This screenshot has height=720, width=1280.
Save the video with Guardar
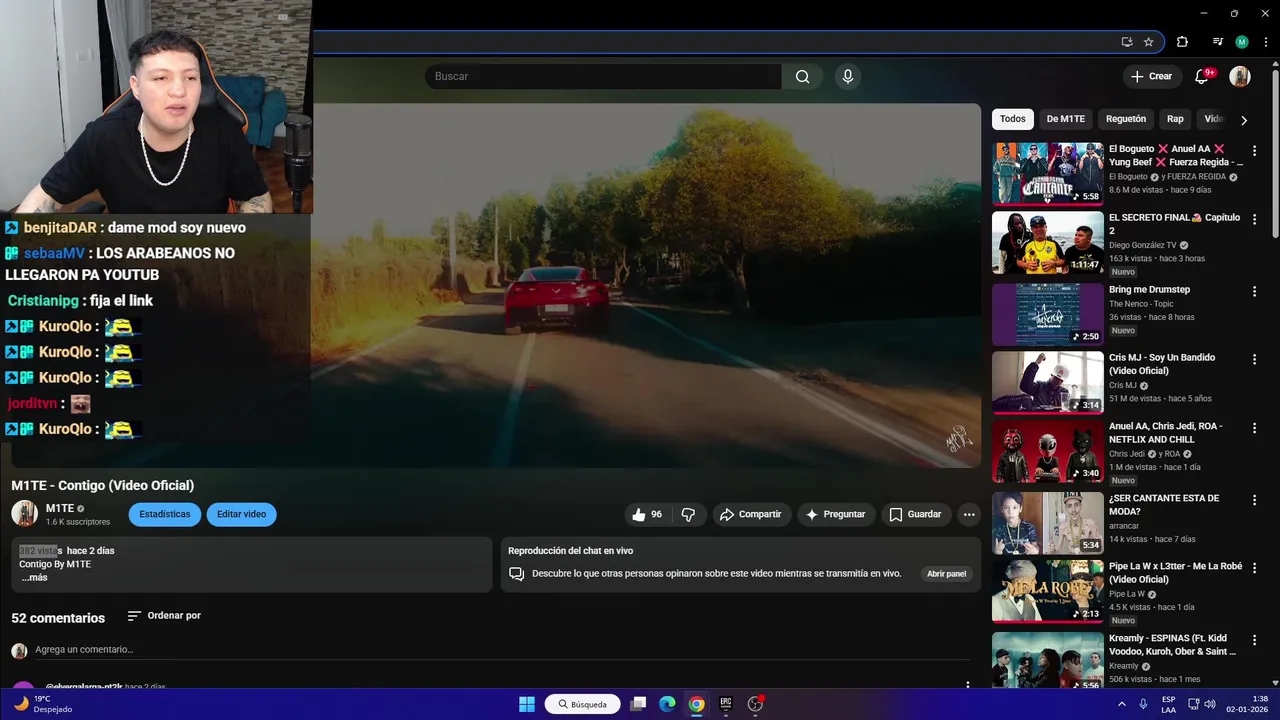[x=915, y=514]
